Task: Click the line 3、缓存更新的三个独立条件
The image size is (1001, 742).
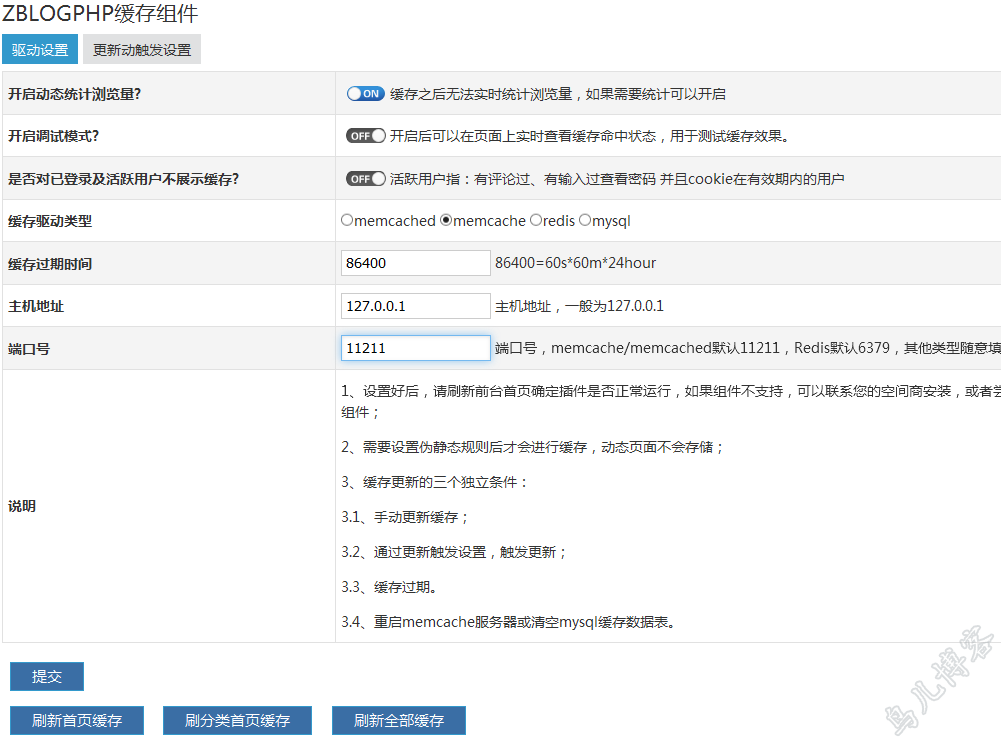Action: pyautogui.click(x=434, y=482)
